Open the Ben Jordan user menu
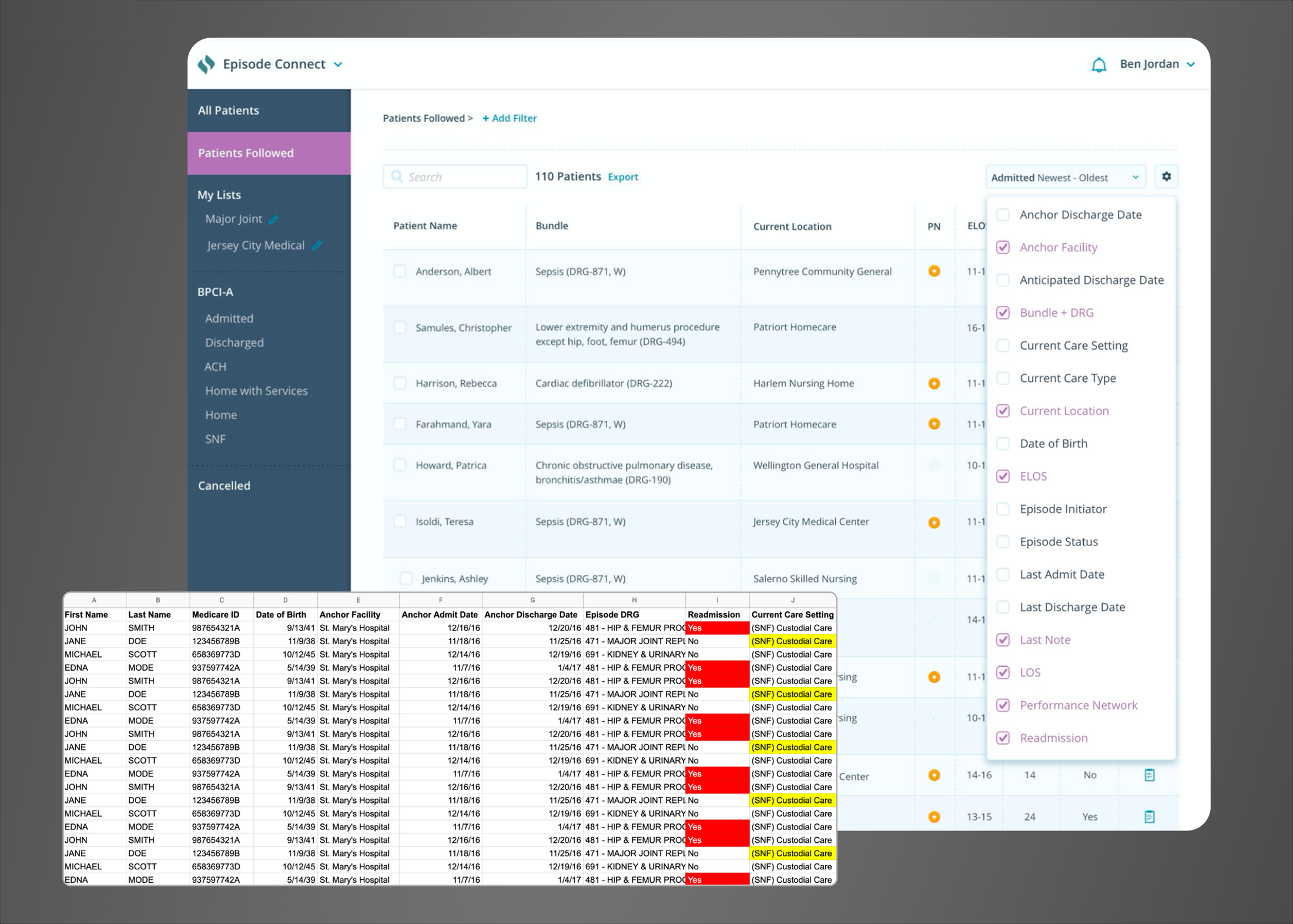1293x924 pixels. pos(1157,64)
